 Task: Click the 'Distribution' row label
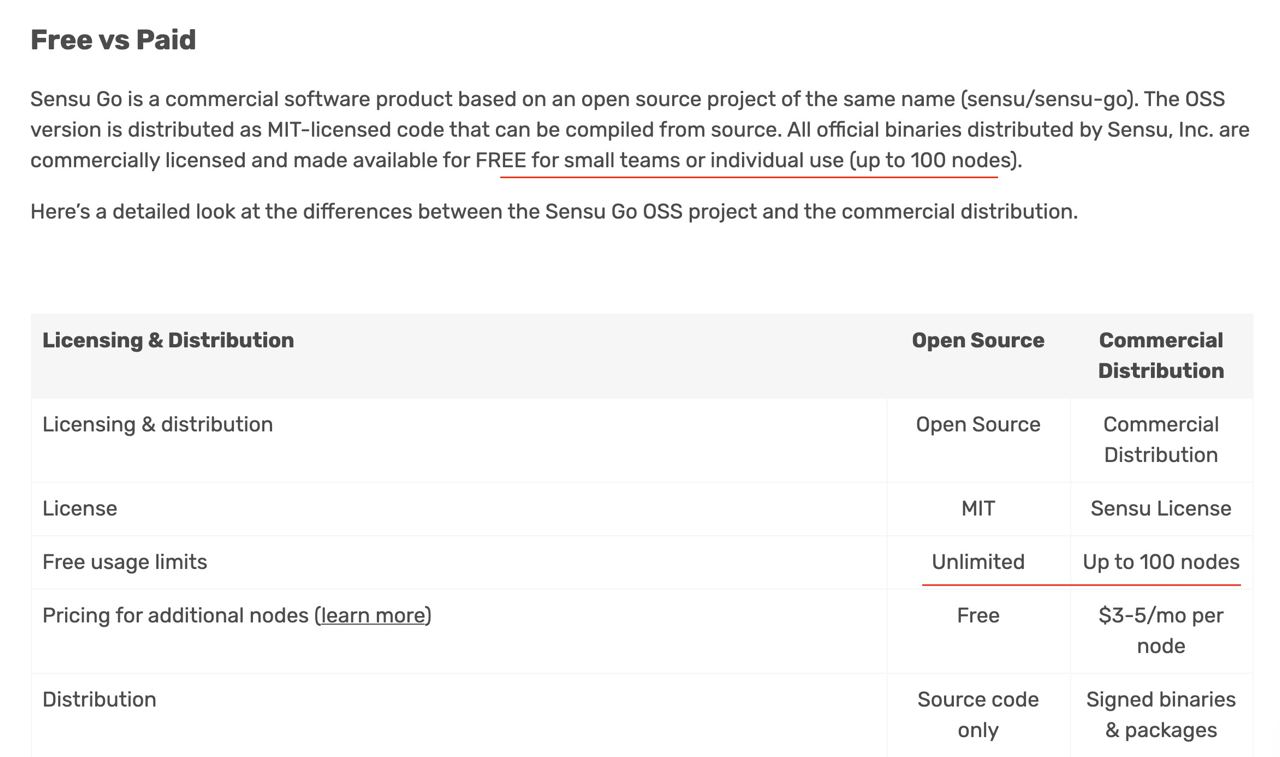pyautogui.click(x=99, y=700)
